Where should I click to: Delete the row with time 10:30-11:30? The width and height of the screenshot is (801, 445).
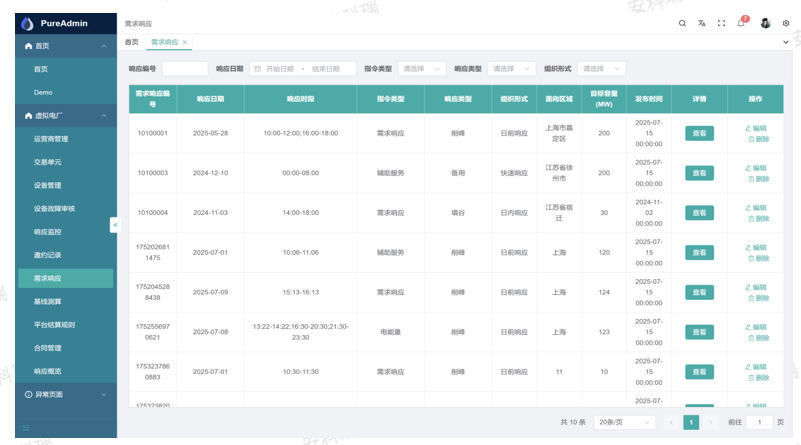click(x=758, y=378)
